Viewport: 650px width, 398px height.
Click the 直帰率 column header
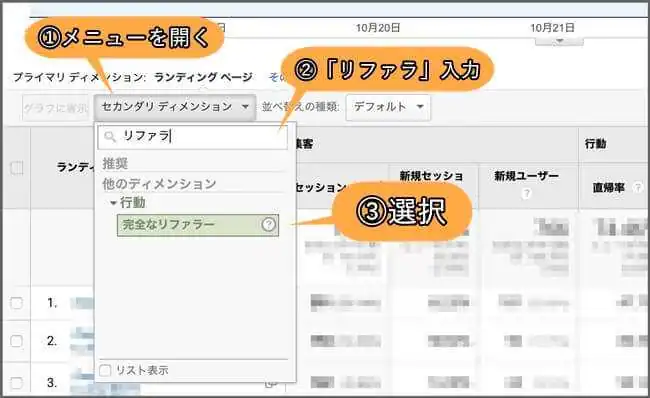click(x=609, y=188)
